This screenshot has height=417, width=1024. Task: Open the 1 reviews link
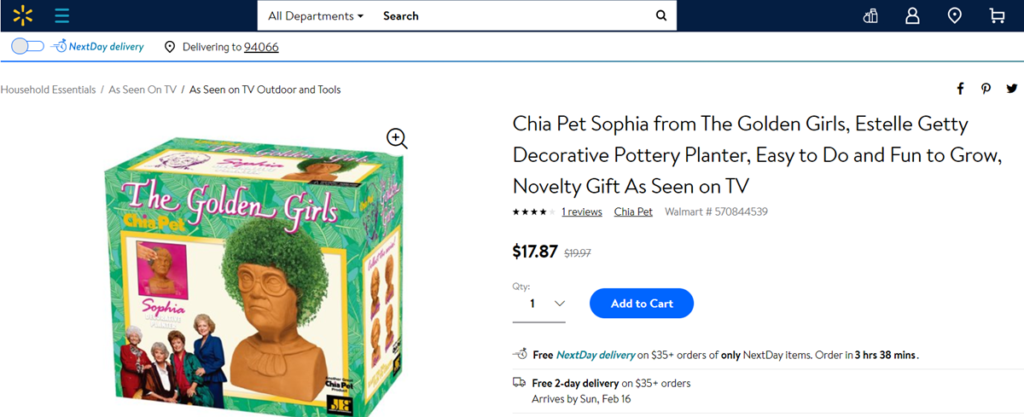581,212
